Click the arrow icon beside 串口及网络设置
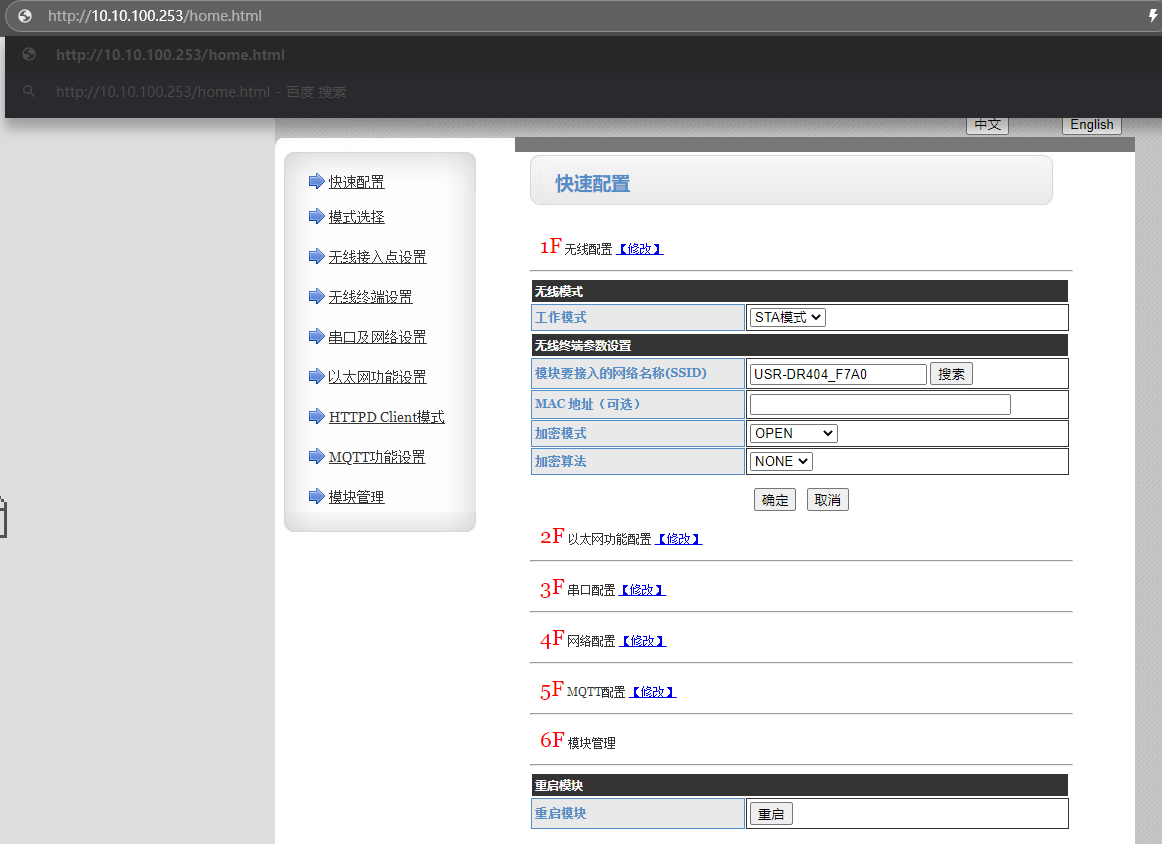Screen dimensions: 1162x844 [317, 336]
